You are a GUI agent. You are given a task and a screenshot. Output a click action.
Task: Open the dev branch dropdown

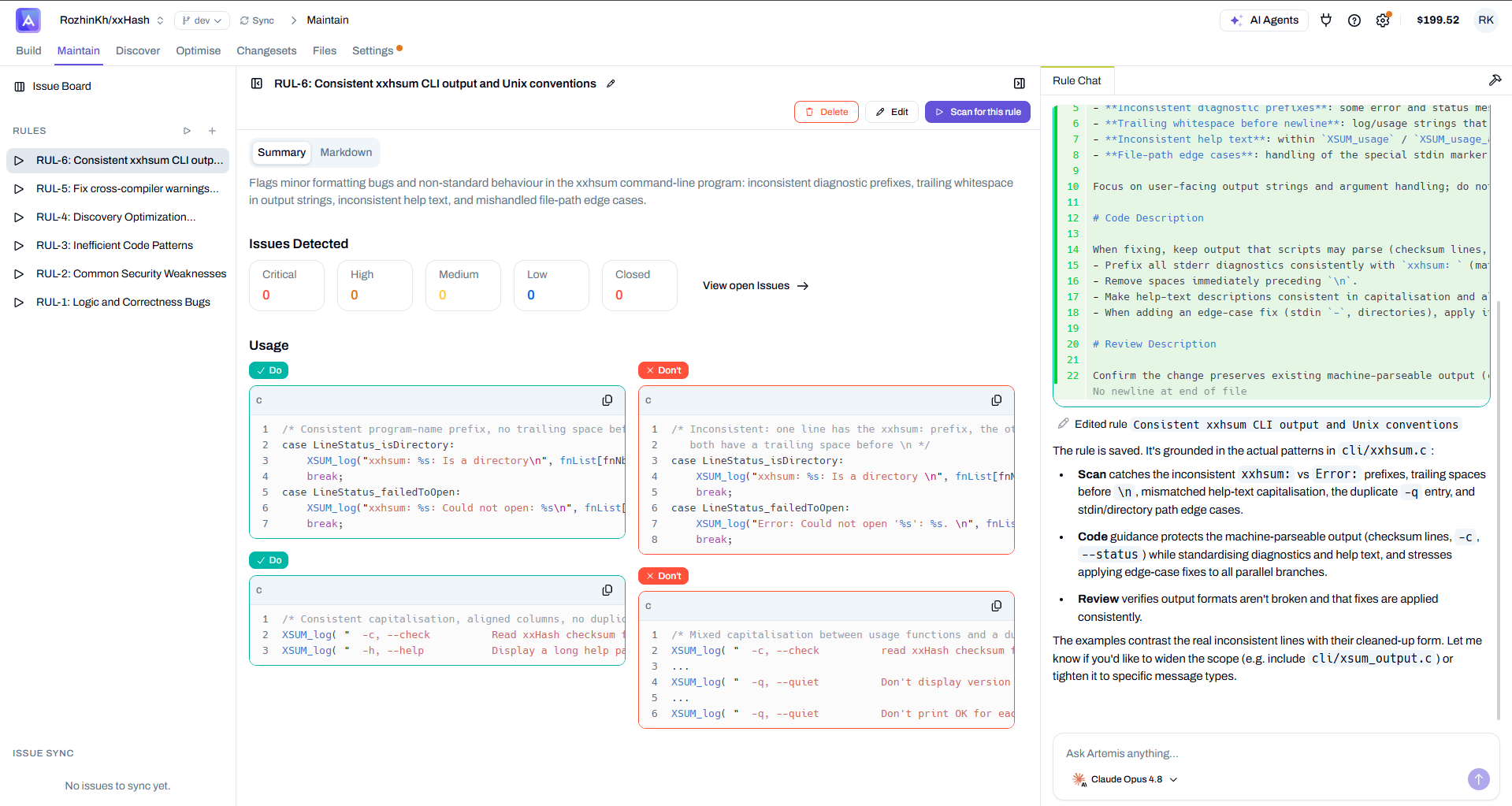(202, 20)
